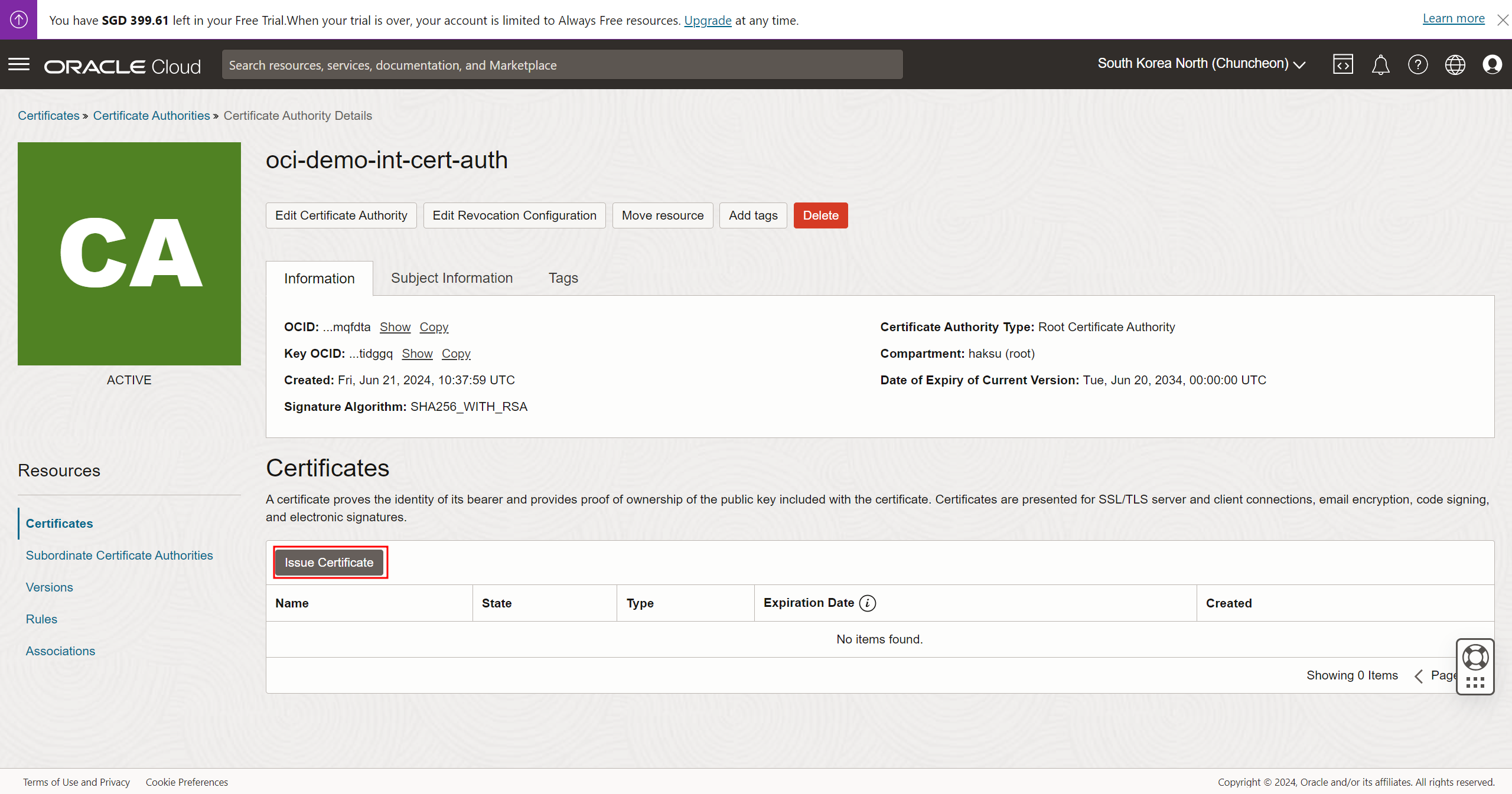Click the help question mark icon

[x=1417, y=64]
